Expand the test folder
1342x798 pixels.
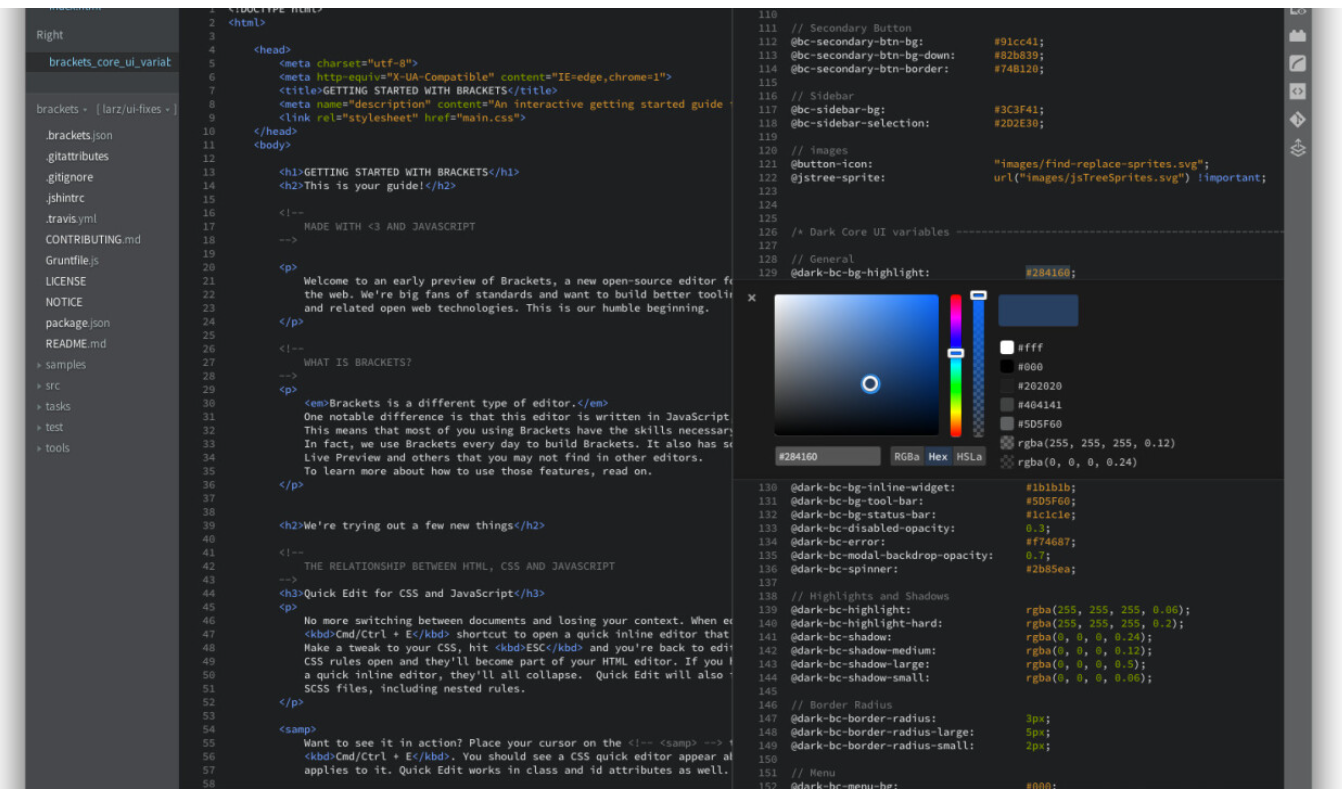click(x=50, y=427)
